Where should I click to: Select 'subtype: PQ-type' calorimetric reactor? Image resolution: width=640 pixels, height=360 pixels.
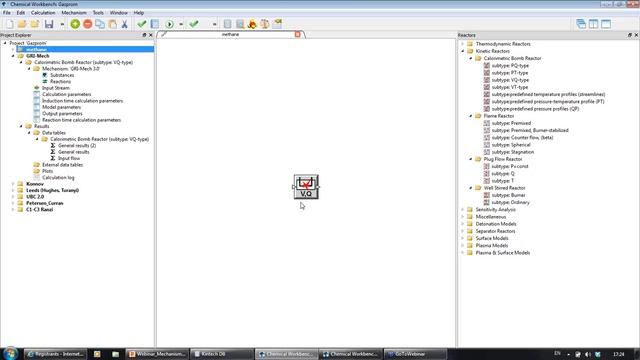pos(510,66)
